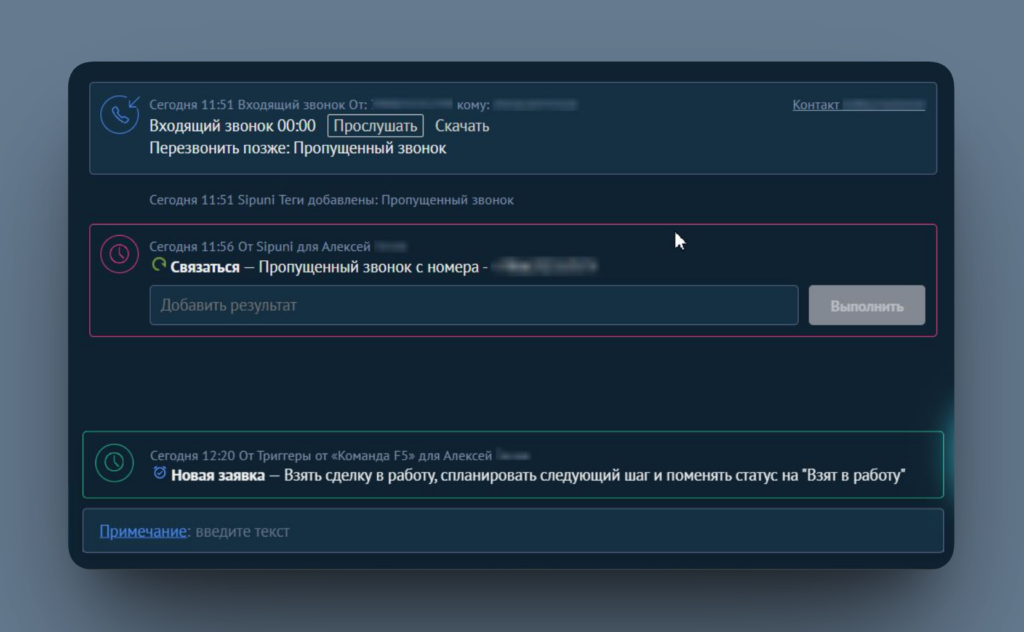Click the pink clock icon of Sipuni task
This screenshot has height=632, width=1024.
[x=119, y=254]
